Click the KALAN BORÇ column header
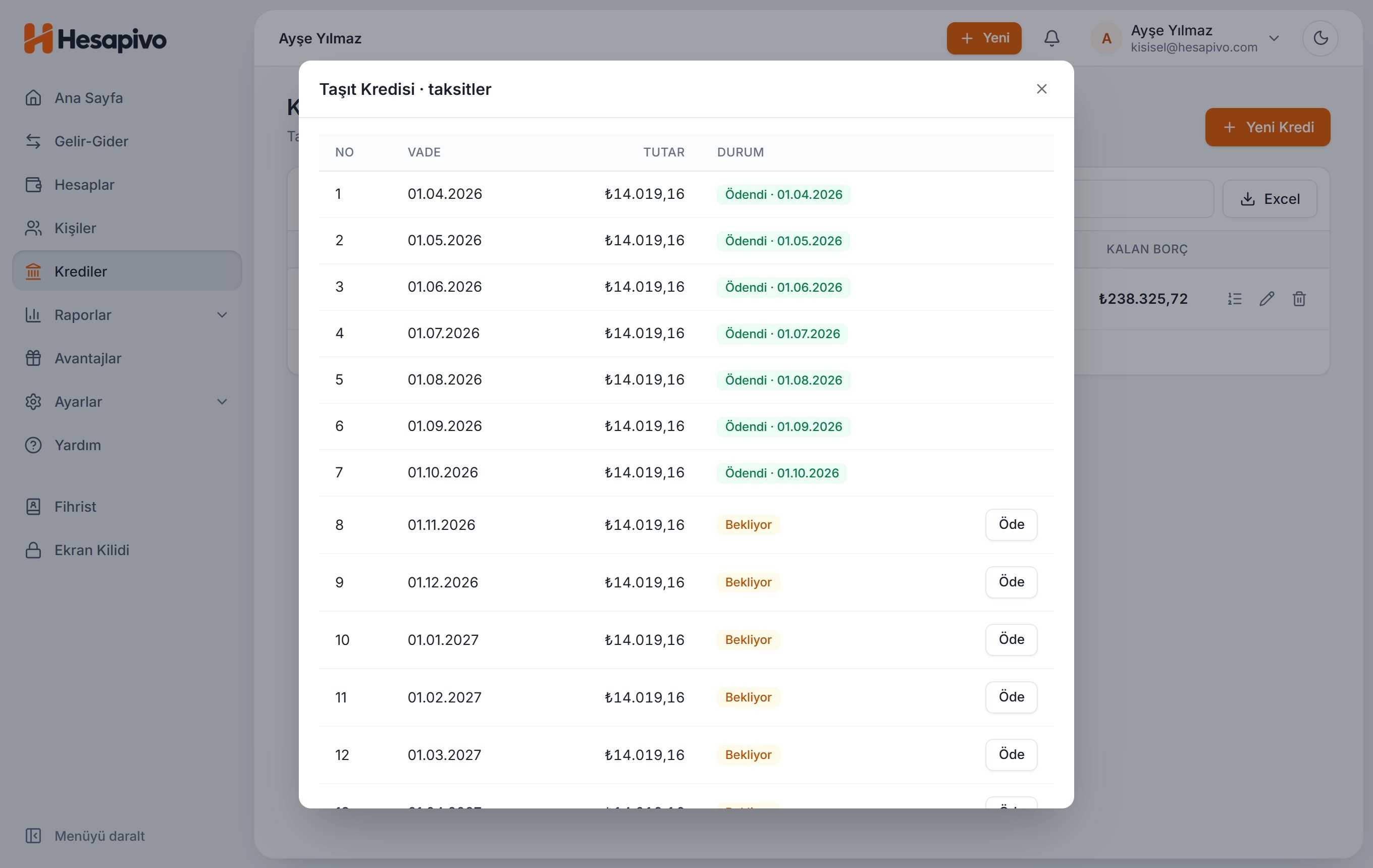The width and height of the screenshot is (1373, 868). point(1147,249)
